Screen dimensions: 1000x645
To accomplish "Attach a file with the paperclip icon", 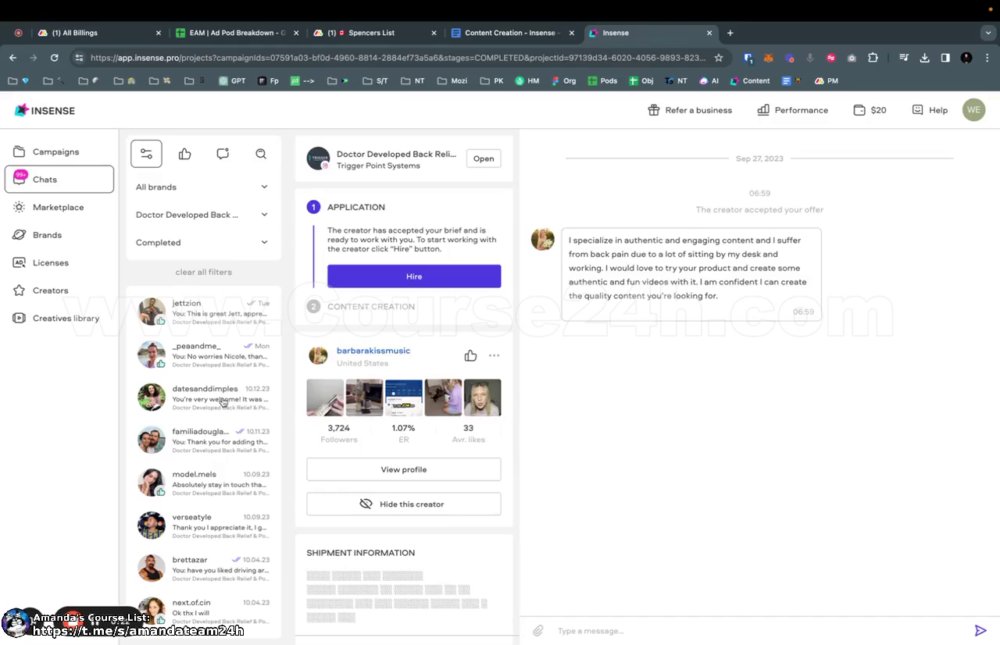I will pyautogui.click(x=538, y=630).
